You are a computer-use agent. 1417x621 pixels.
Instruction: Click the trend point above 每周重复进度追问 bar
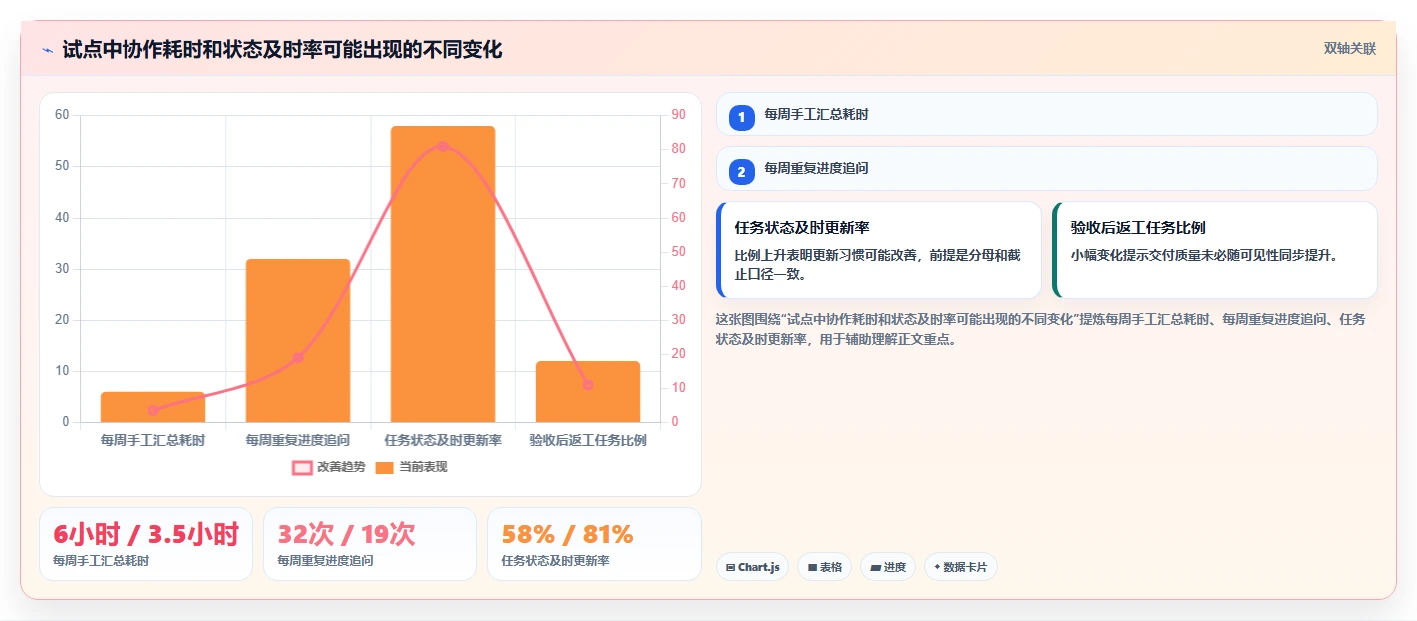pos(298,357)
